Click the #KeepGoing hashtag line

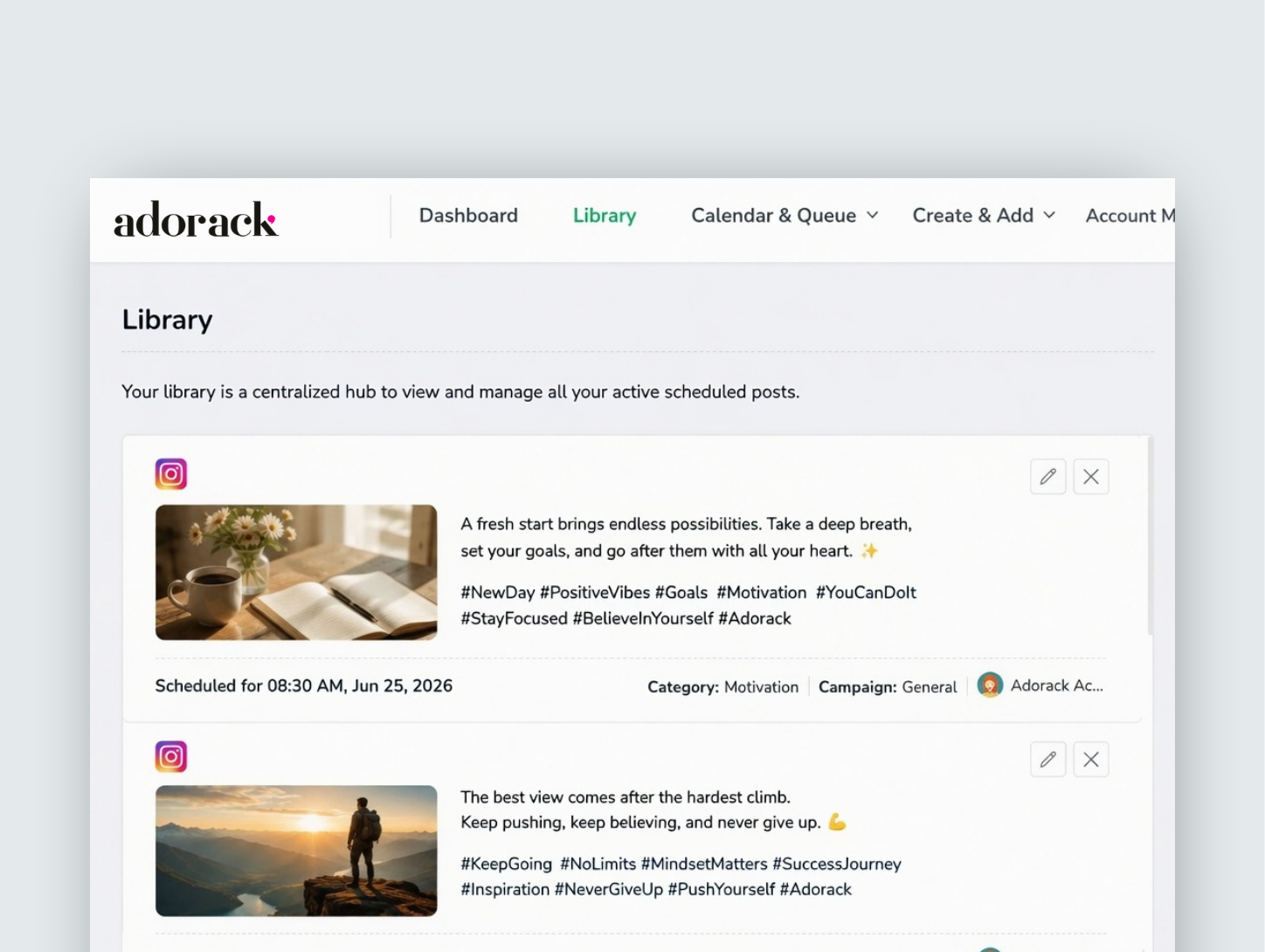click(x=681, y=864)
